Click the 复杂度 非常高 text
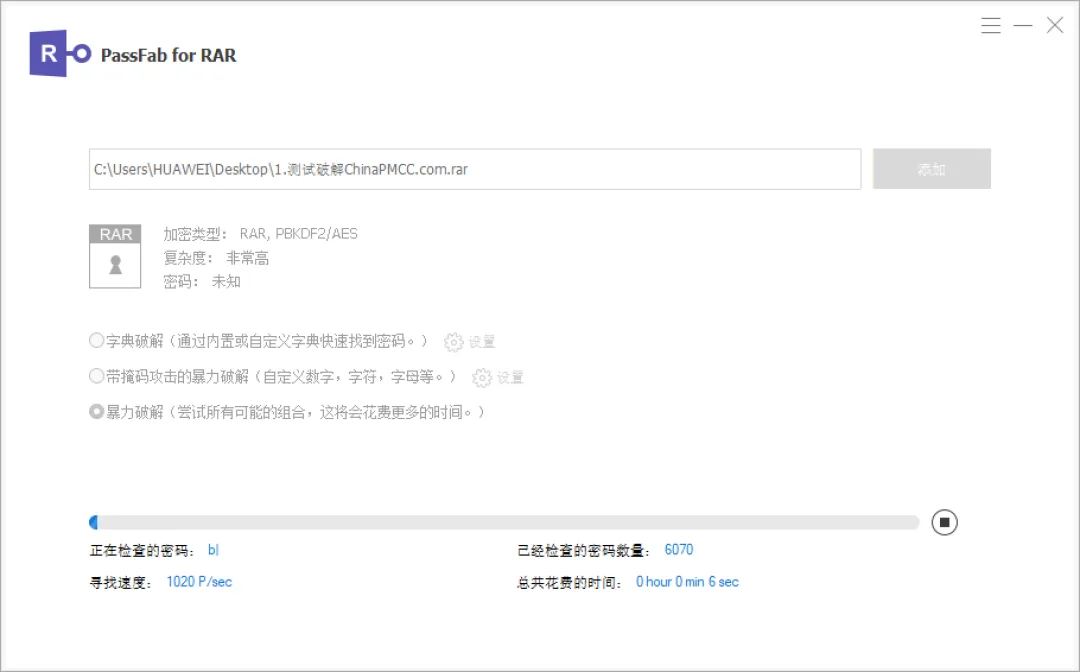 coord(216,258)
